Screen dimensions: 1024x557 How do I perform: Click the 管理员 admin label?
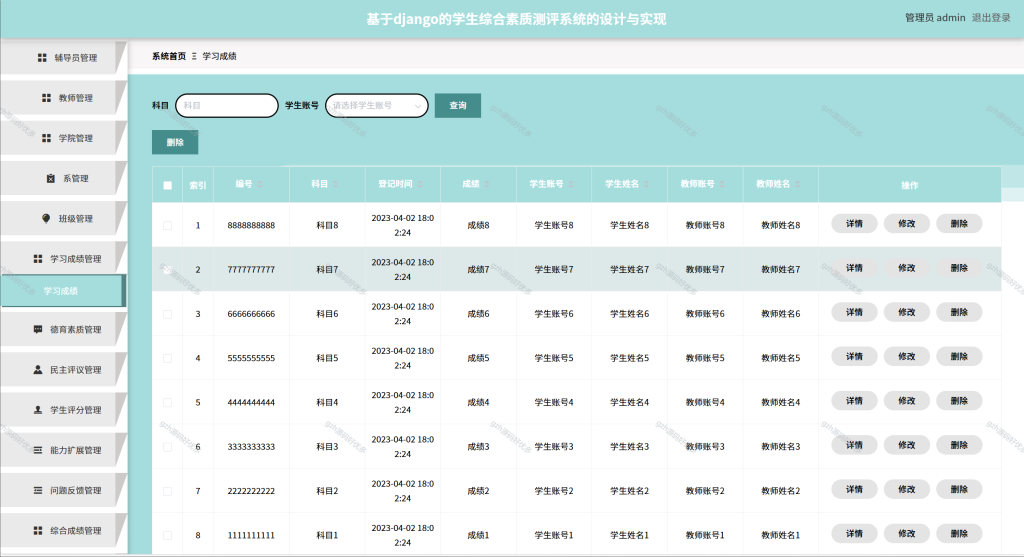click(x=935, y=18)
